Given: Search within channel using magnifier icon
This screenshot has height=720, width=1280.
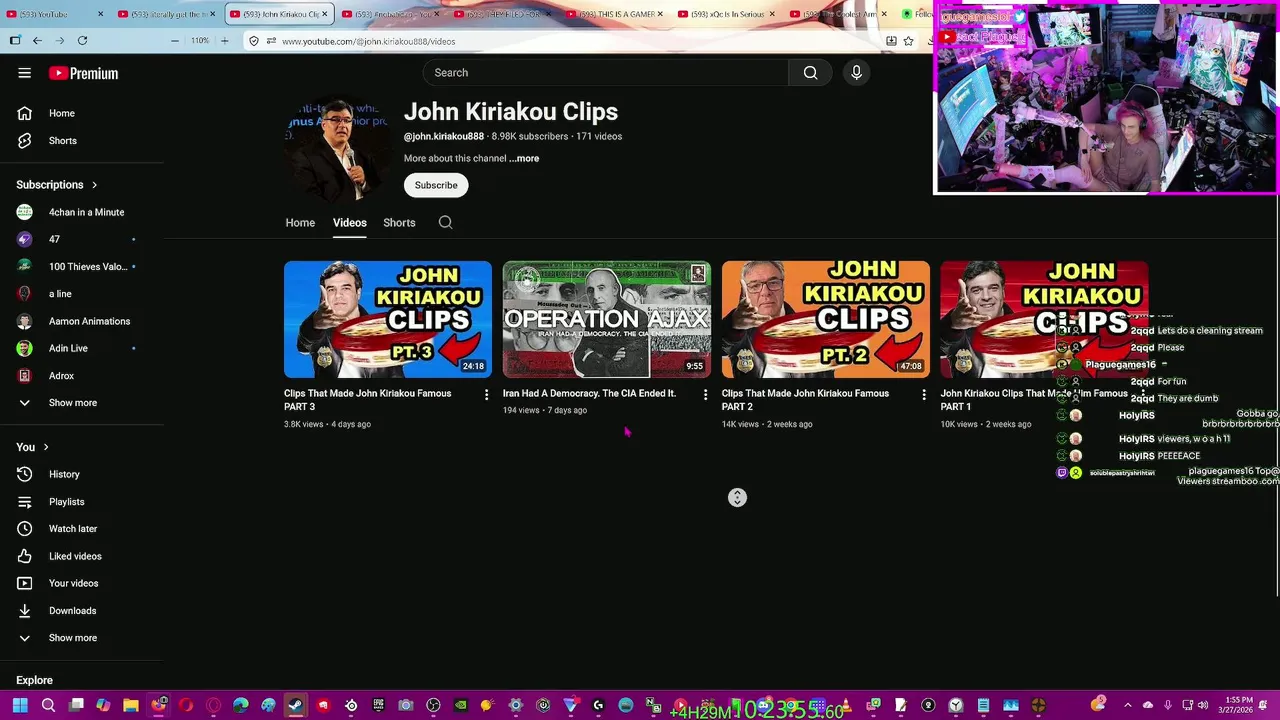Looking at the screenshot, I should point(446,223).
